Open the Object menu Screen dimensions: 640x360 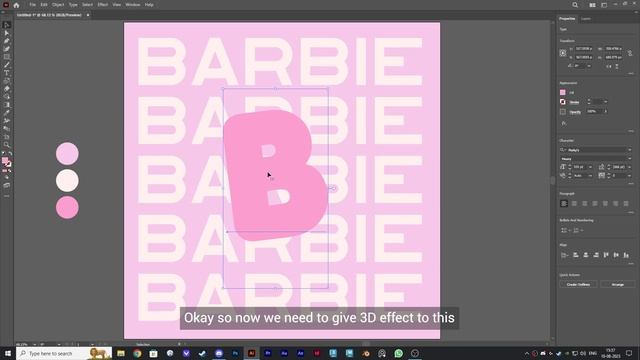[58, 5]
